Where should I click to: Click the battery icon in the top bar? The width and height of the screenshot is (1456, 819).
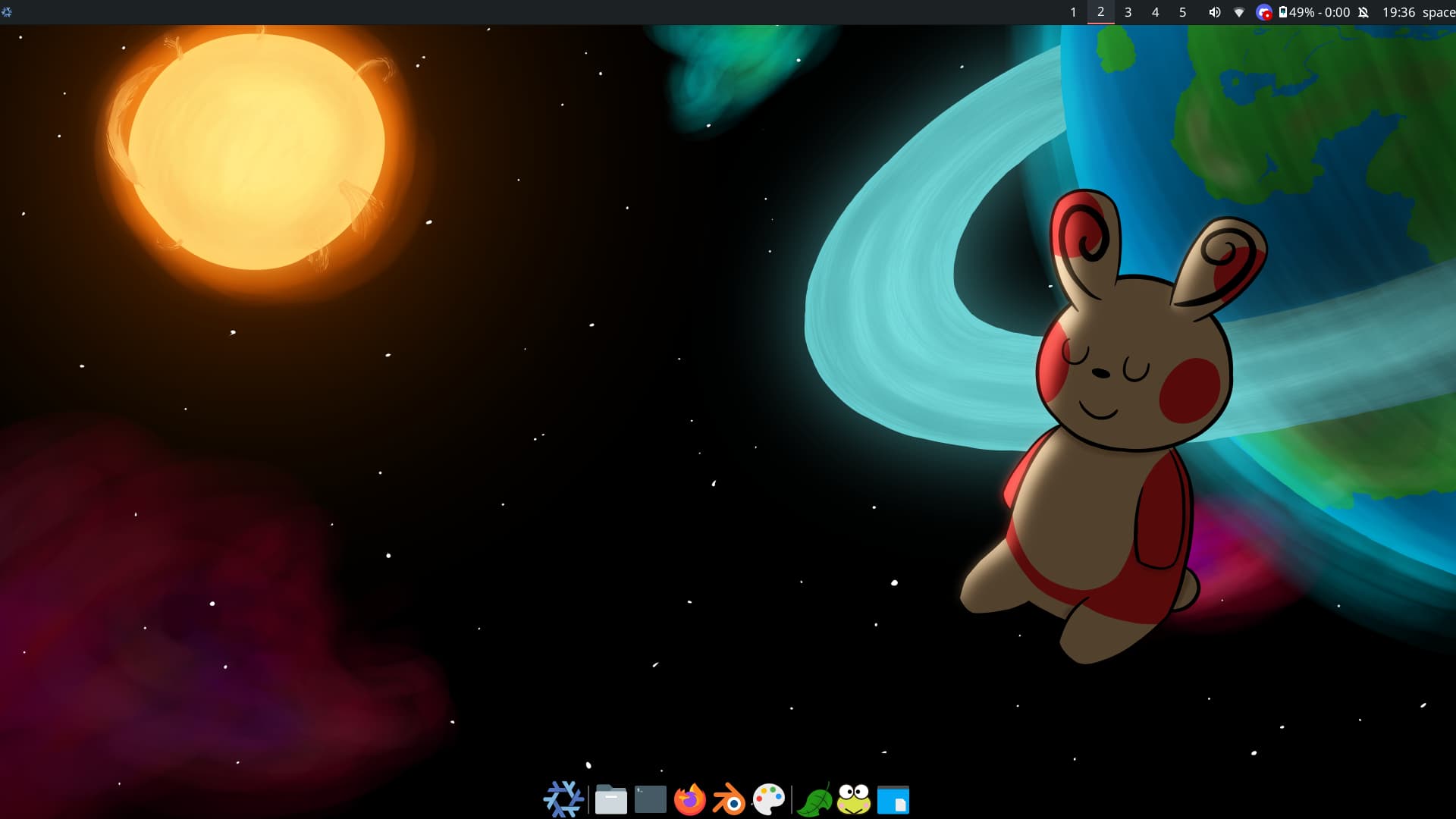(x=1282, y=12)
